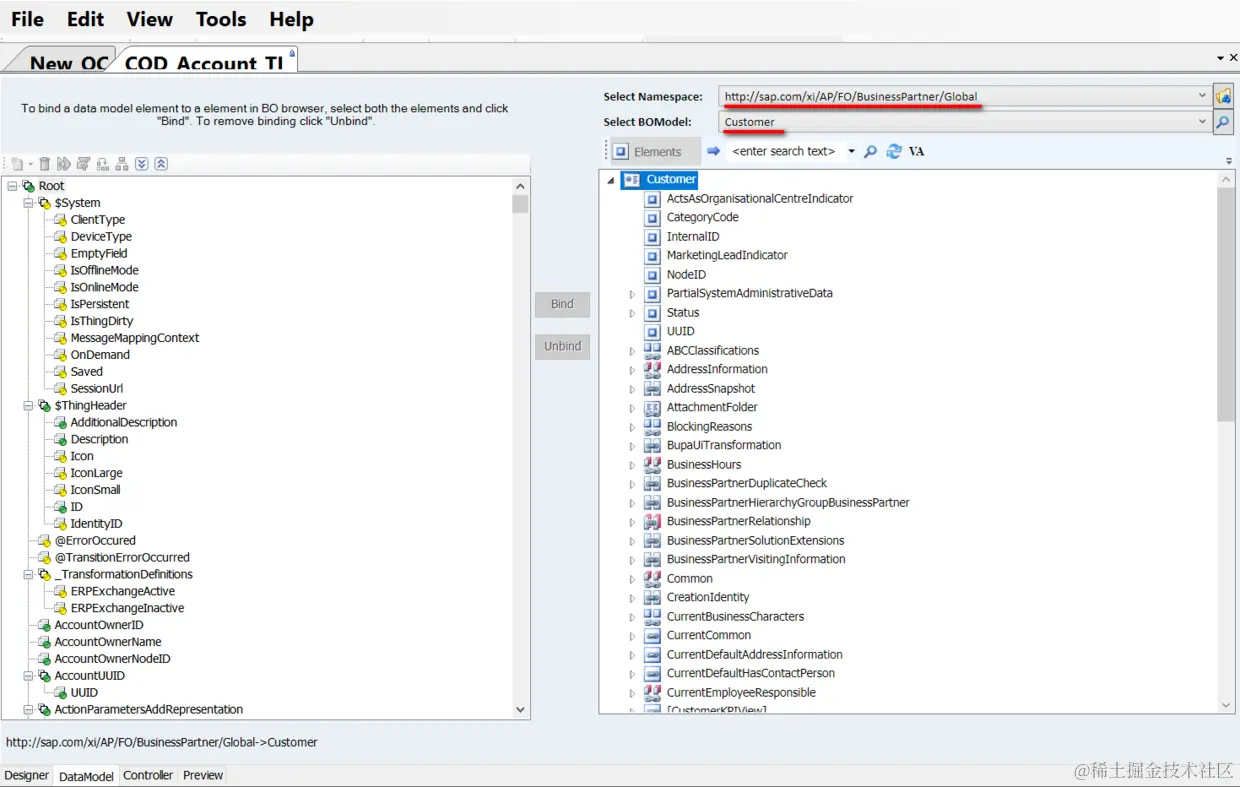
Task: Collapse the $ThingHeader node
Action: point(29,406)
